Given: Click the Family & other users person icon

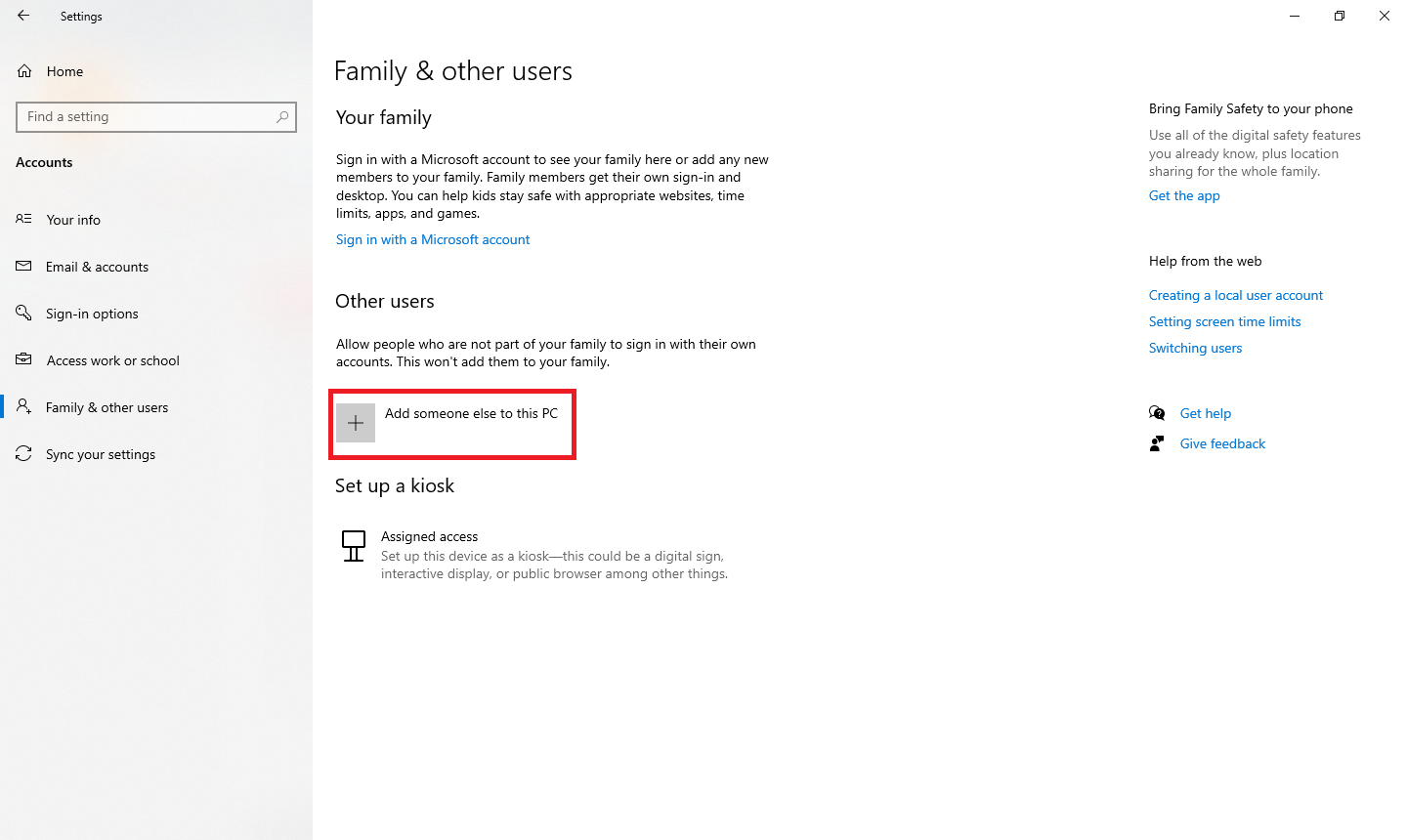Looking at the screenshot, I should (23, 406).
